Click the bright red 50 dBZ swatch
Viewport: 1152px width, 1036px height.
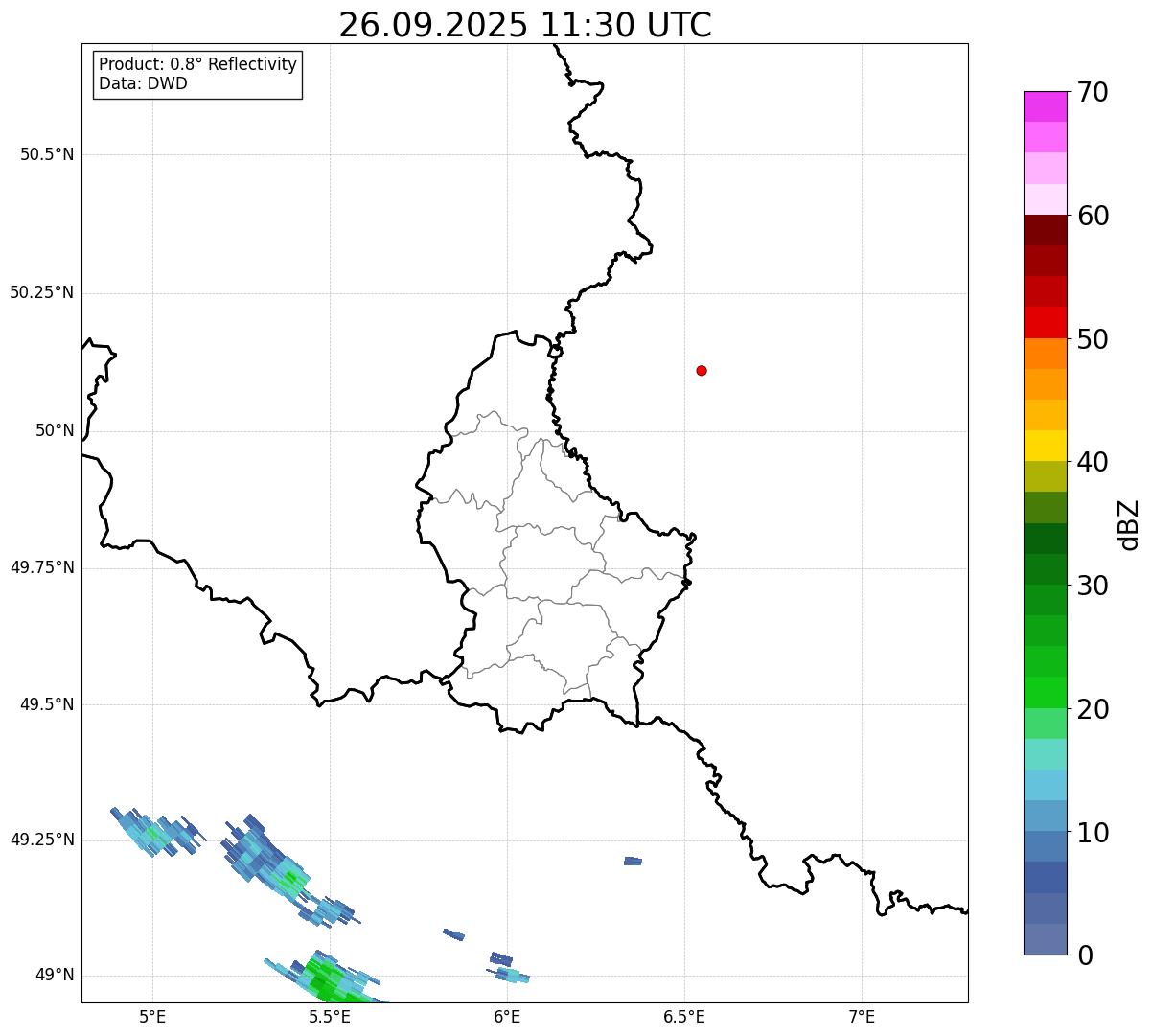tap(1045, 322)
